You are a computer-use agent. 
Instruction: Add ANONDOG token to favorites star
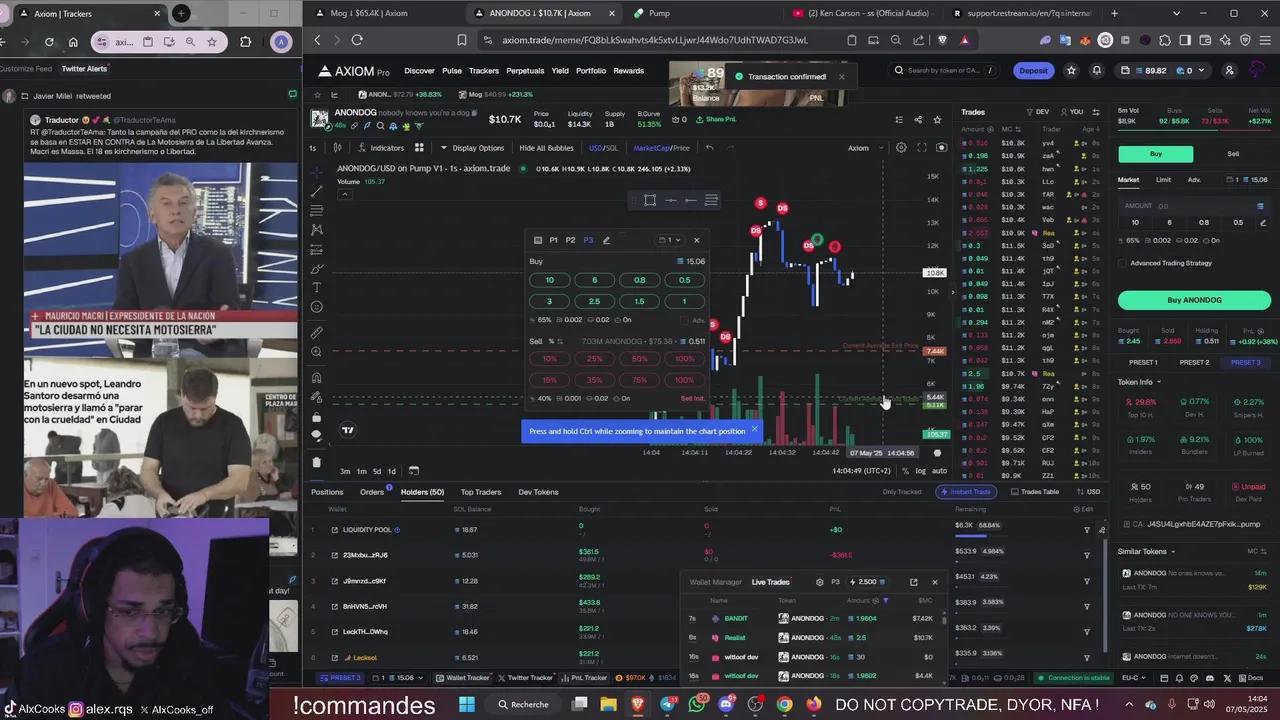937,119
